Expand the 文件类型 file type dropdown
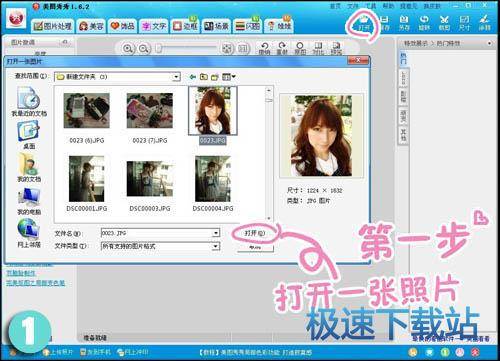500x361 pixels. [x=216, y=246]
